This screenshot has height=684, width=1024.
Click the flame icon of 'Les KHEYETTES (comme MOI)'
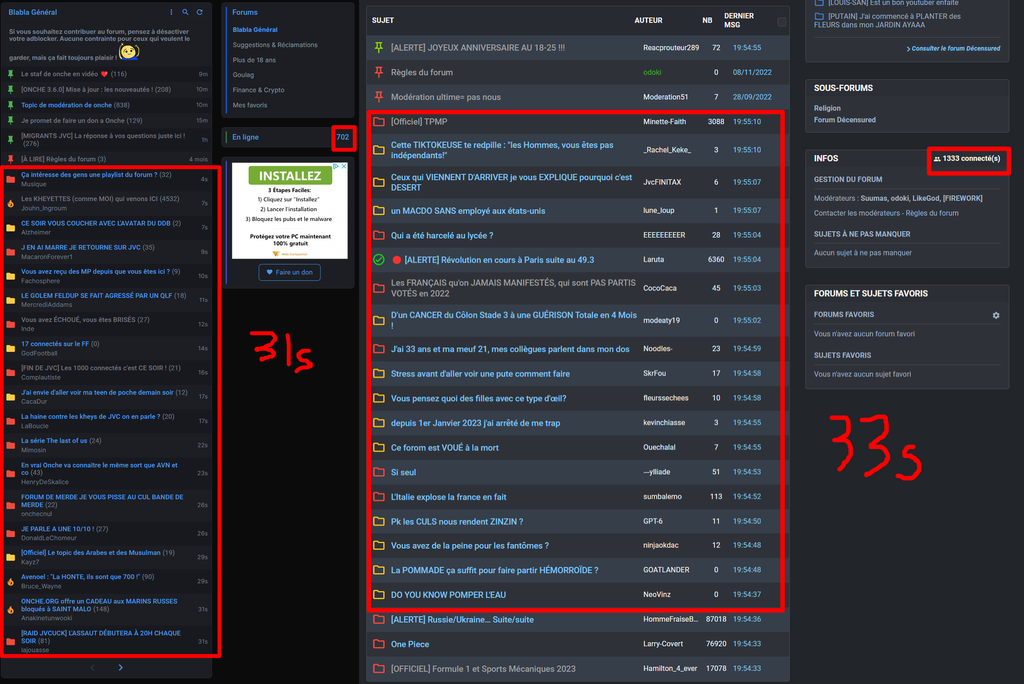click(10, 203)
